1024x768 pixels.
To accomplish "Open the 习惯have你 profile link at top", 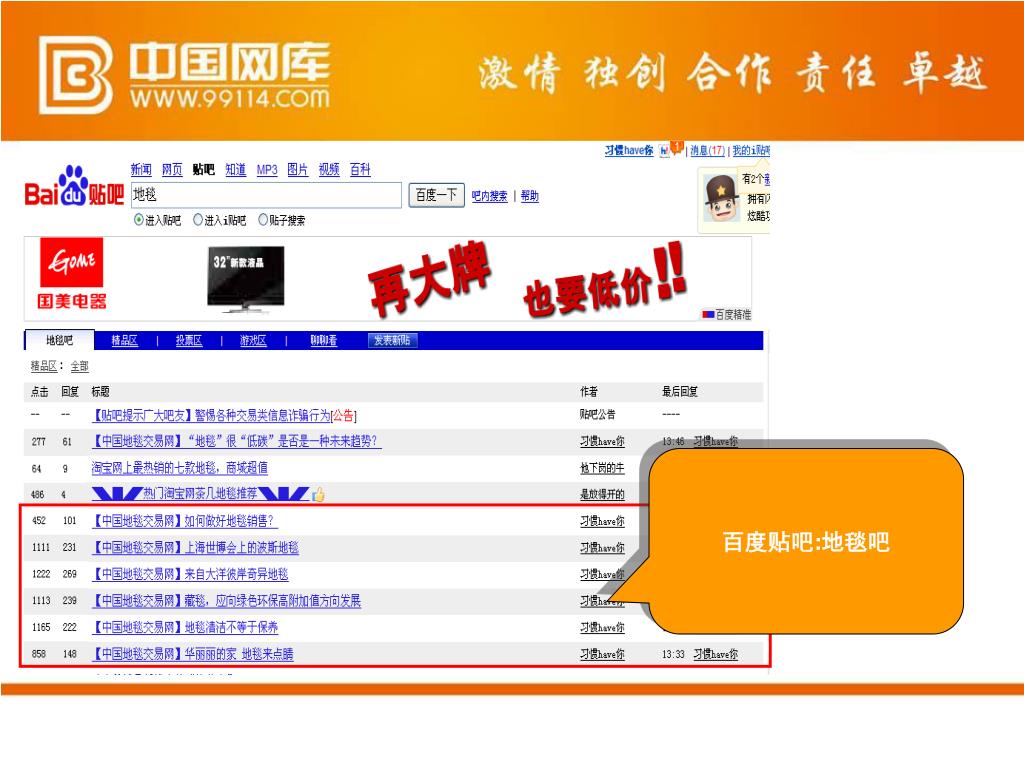I will pyautogui.click(x=628, y=150).
